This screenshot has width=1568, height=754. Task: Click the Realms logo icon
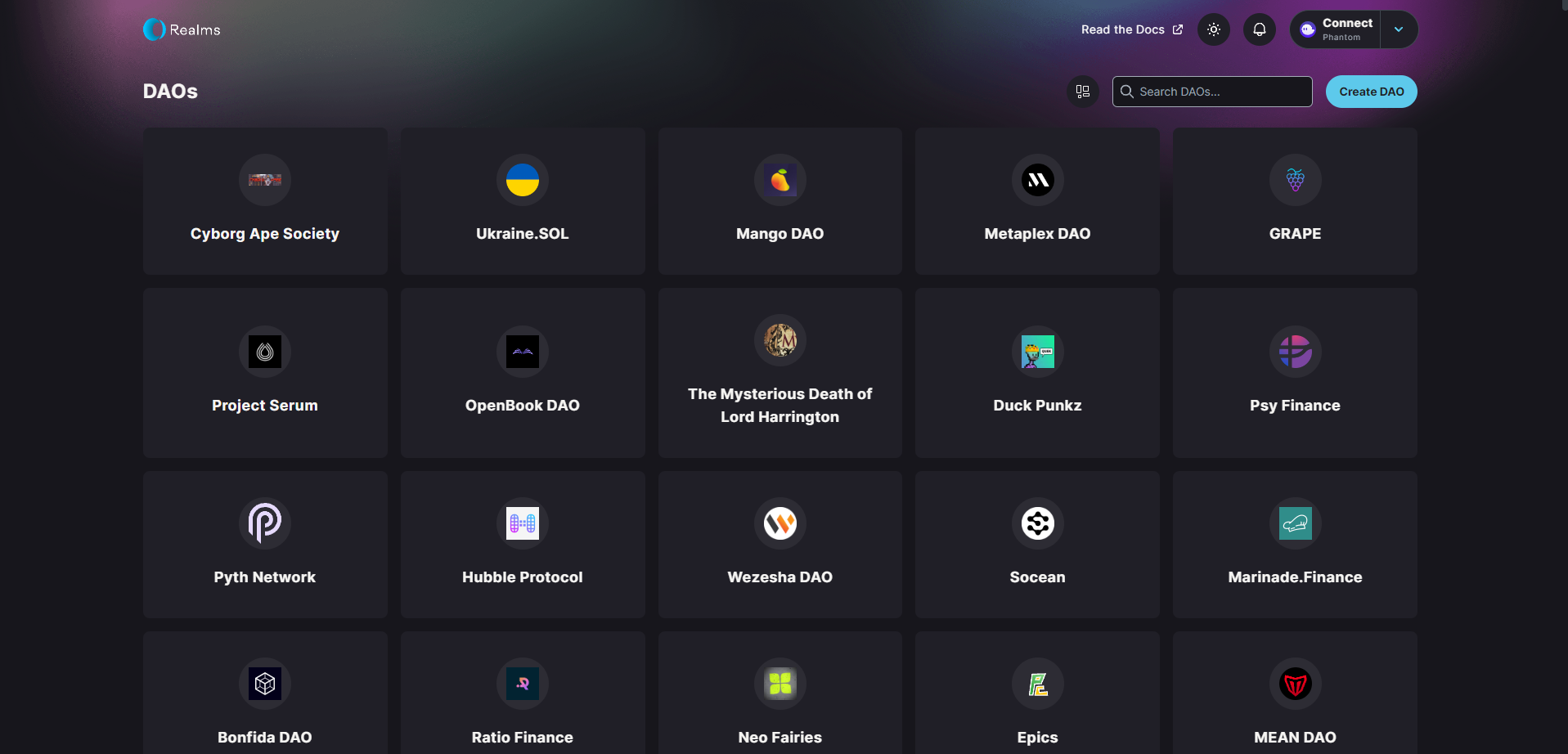pos(155,29)
